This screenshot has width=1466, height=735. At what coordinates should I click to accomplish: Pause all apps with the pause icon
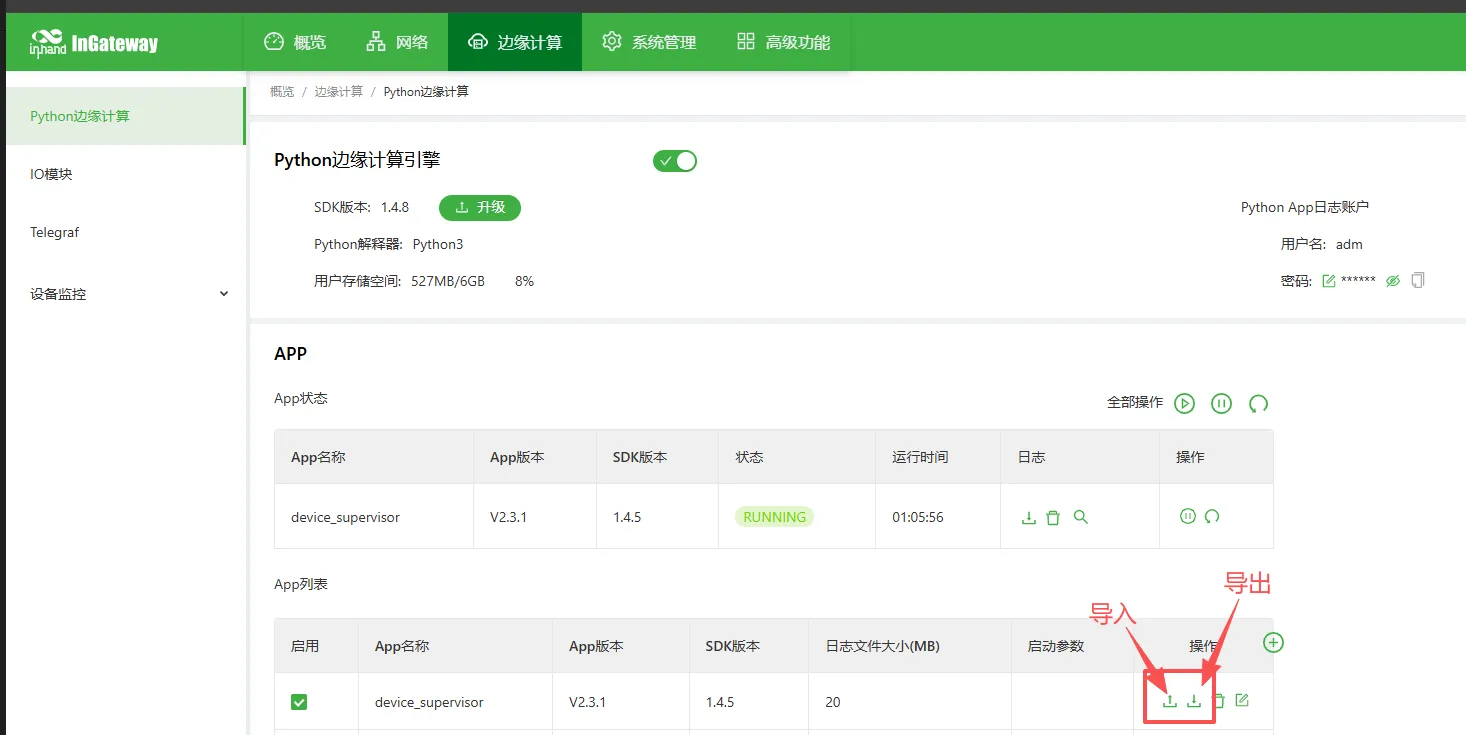(x=1221, y=403)
